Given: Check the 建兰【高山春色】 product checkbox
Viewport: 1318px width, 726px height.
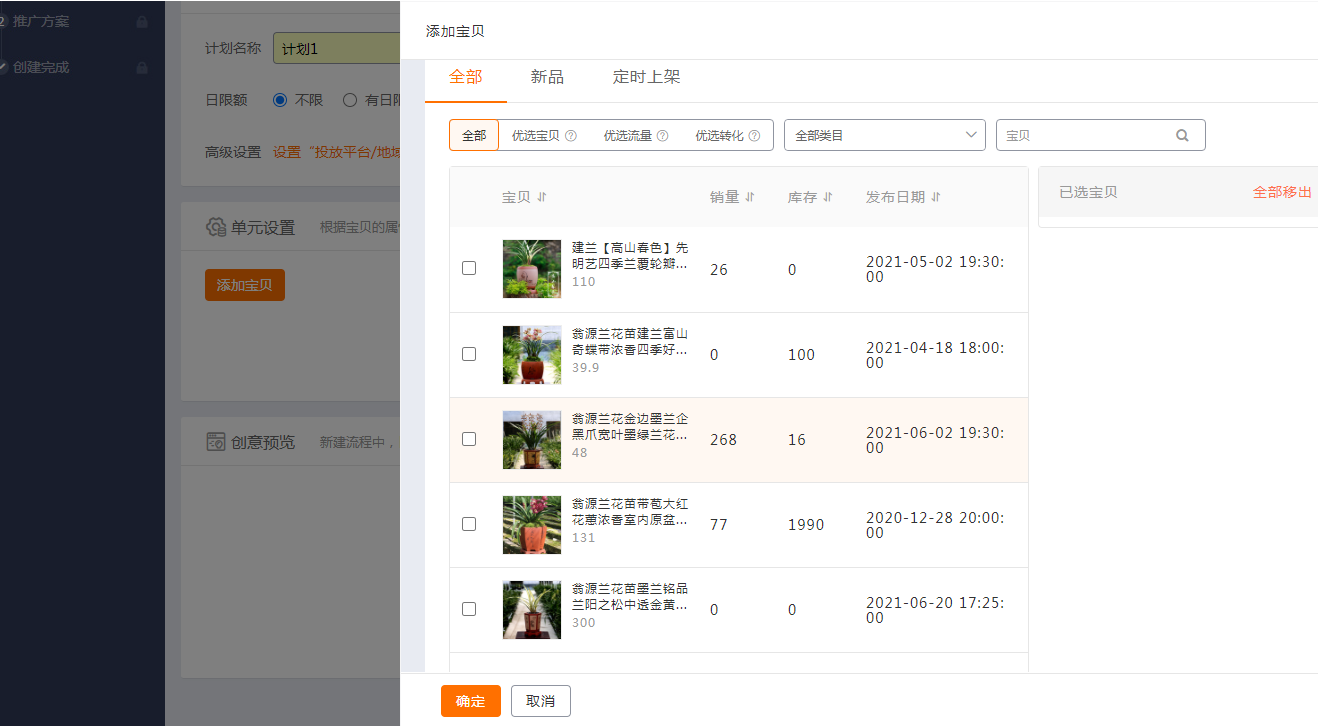Looking at the screenshot, I should [469, 268].
